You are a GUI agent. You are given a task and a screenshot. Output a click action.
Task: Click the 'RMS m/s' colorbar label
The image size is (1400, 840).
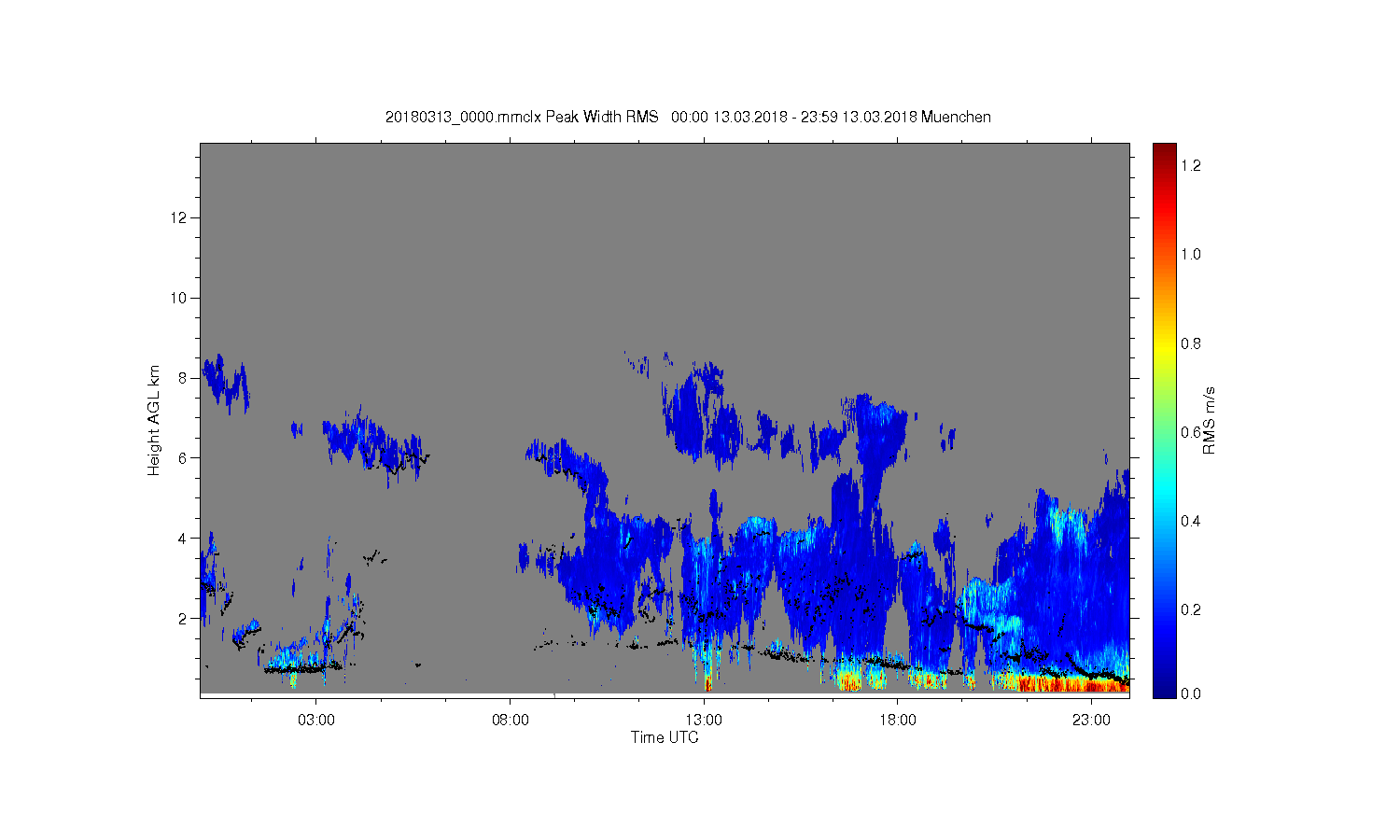coord(1209,420)
